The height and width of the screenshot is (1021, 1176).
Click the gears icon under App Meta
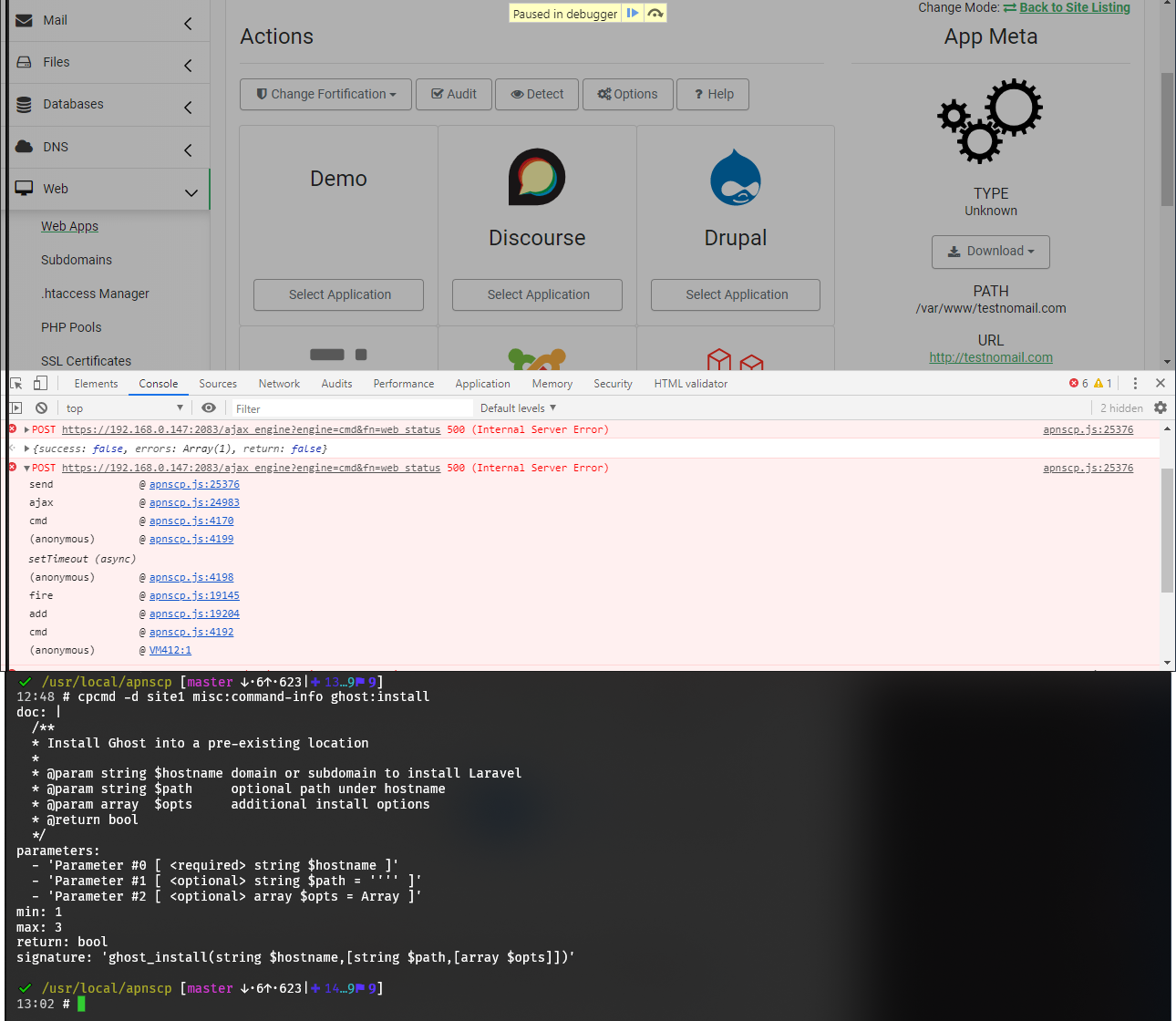click(x=990, y=121)
